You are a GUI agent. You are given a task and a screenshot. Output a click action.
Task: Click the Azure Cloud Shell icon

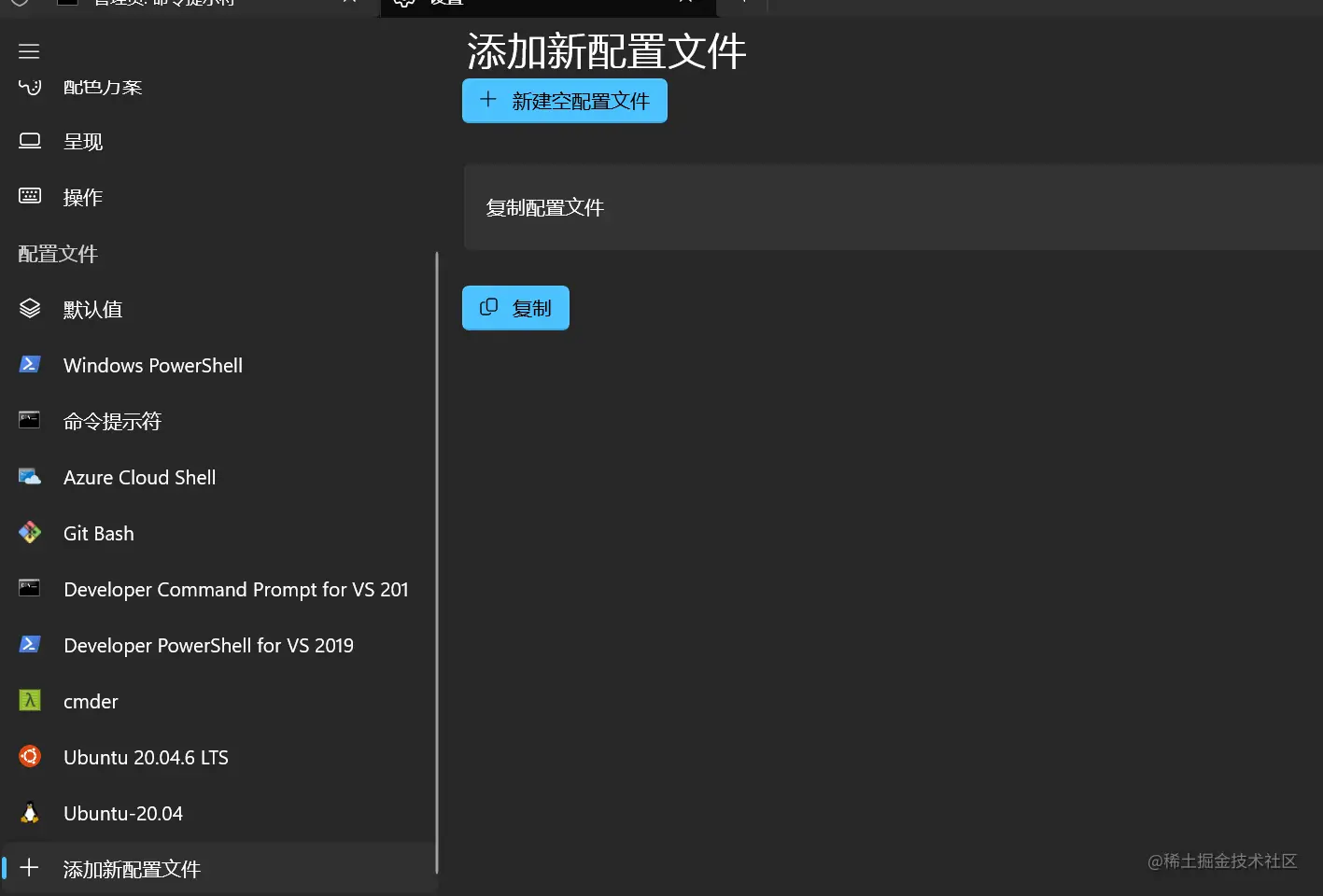[30, 477]
